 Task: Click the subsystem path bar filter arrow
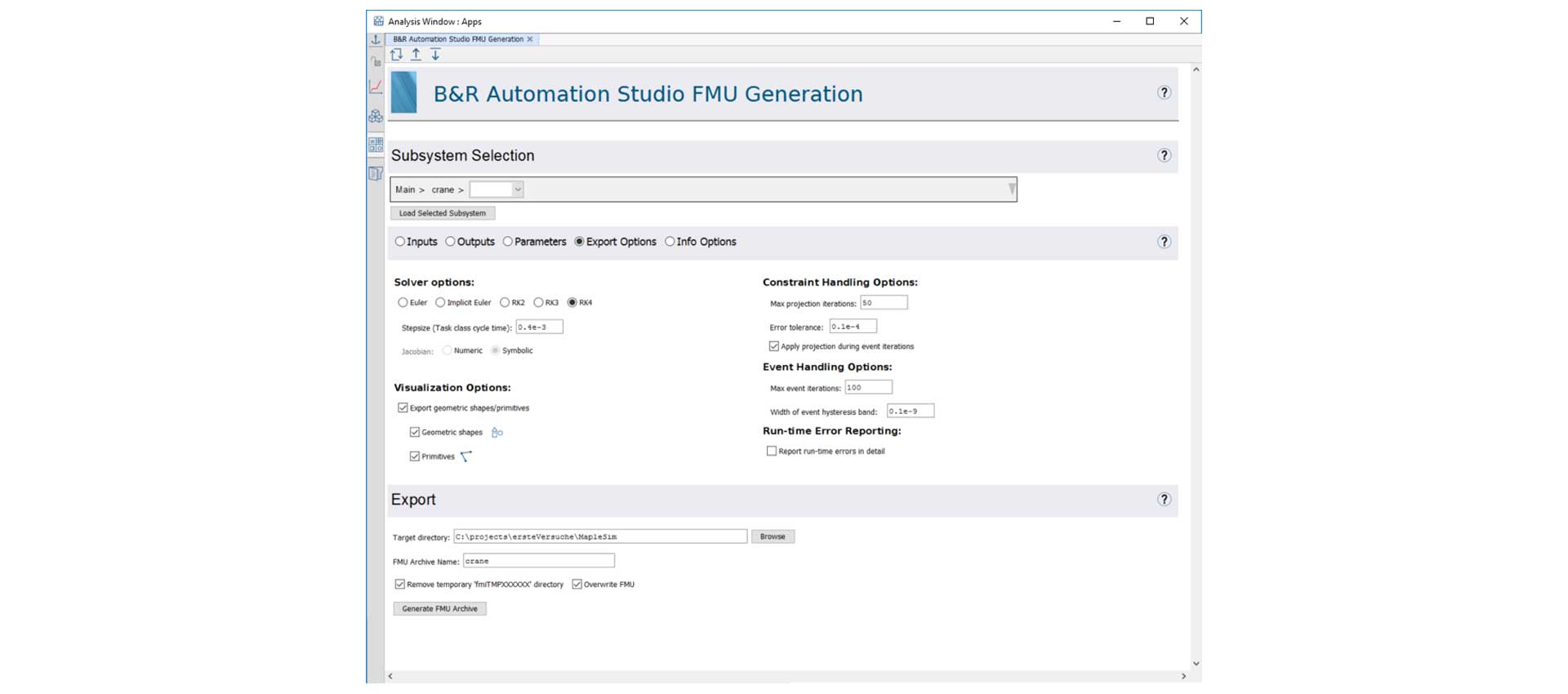tap(1012, 189)
